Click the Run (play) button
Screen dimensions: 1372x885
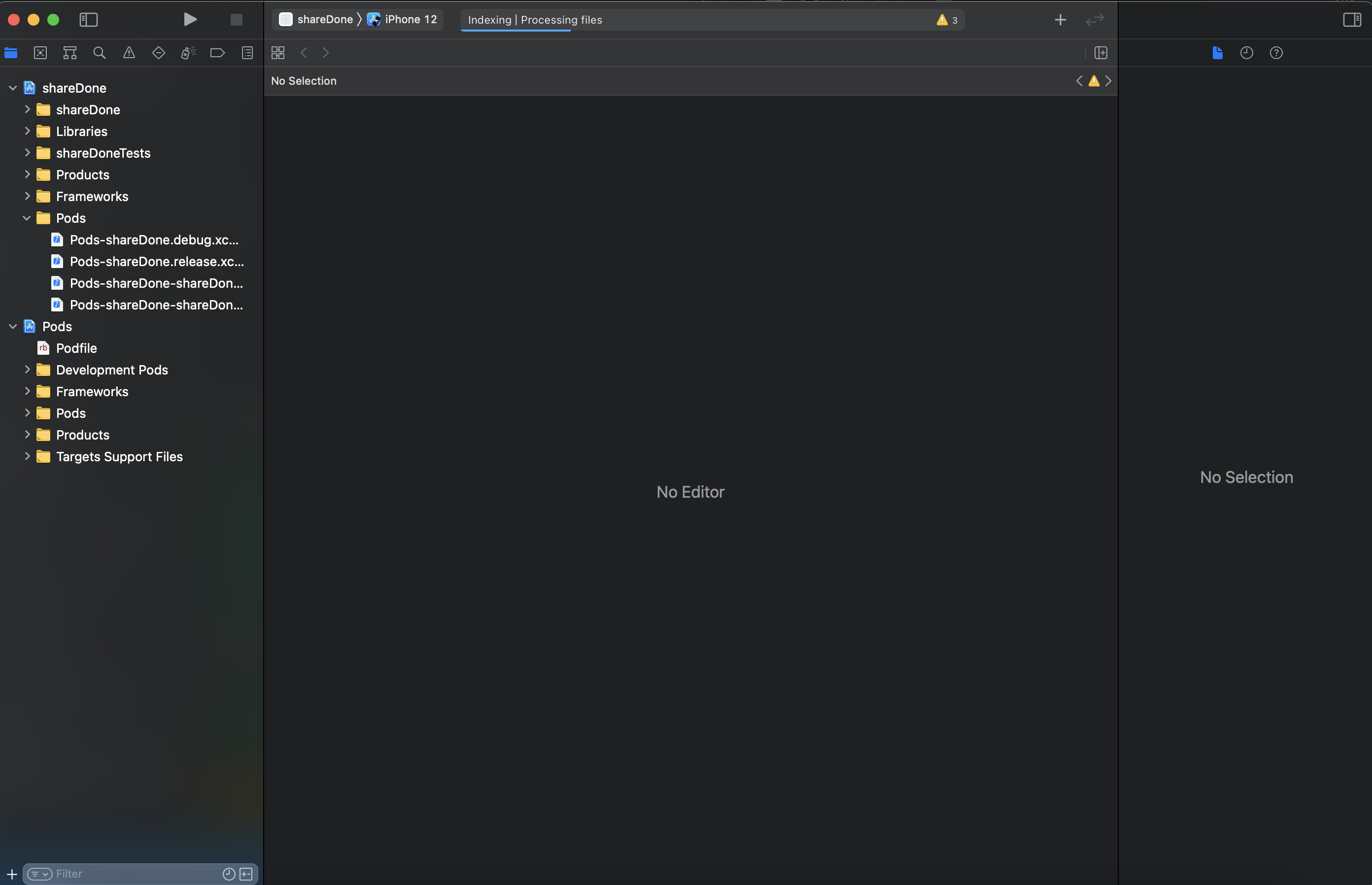(190, 20)
